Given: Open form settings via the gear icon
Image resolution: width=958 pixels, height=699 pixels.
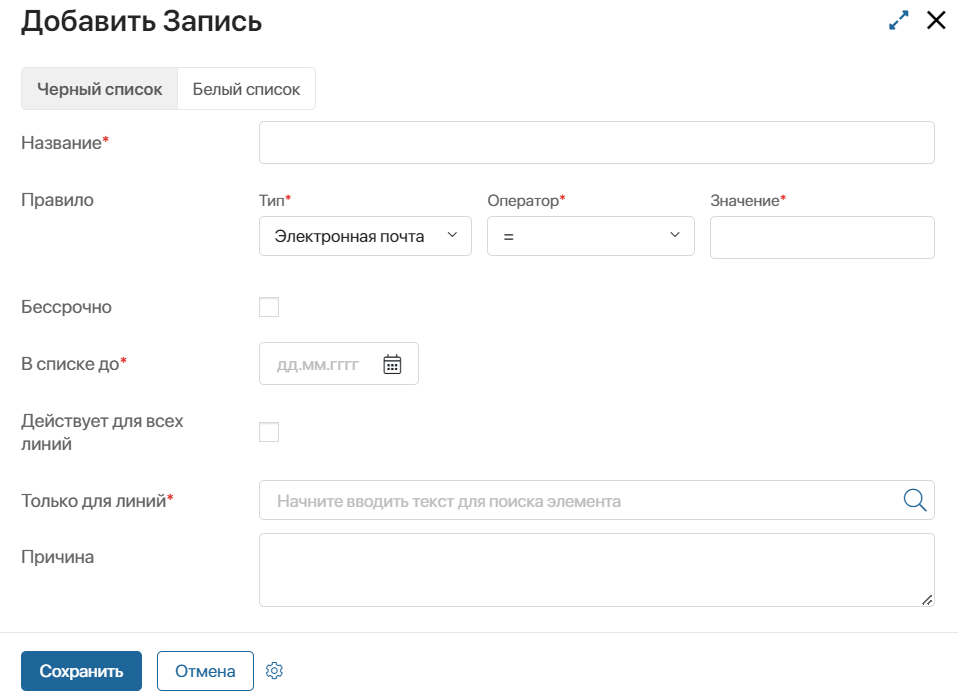Looking at the screenshot, I should tap(275, 671).
